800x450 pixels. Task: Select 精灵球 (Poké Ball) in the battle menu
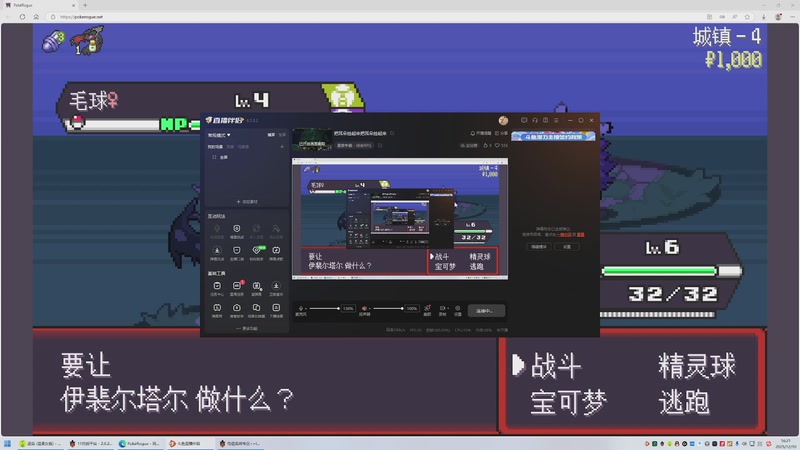(697, 365)
